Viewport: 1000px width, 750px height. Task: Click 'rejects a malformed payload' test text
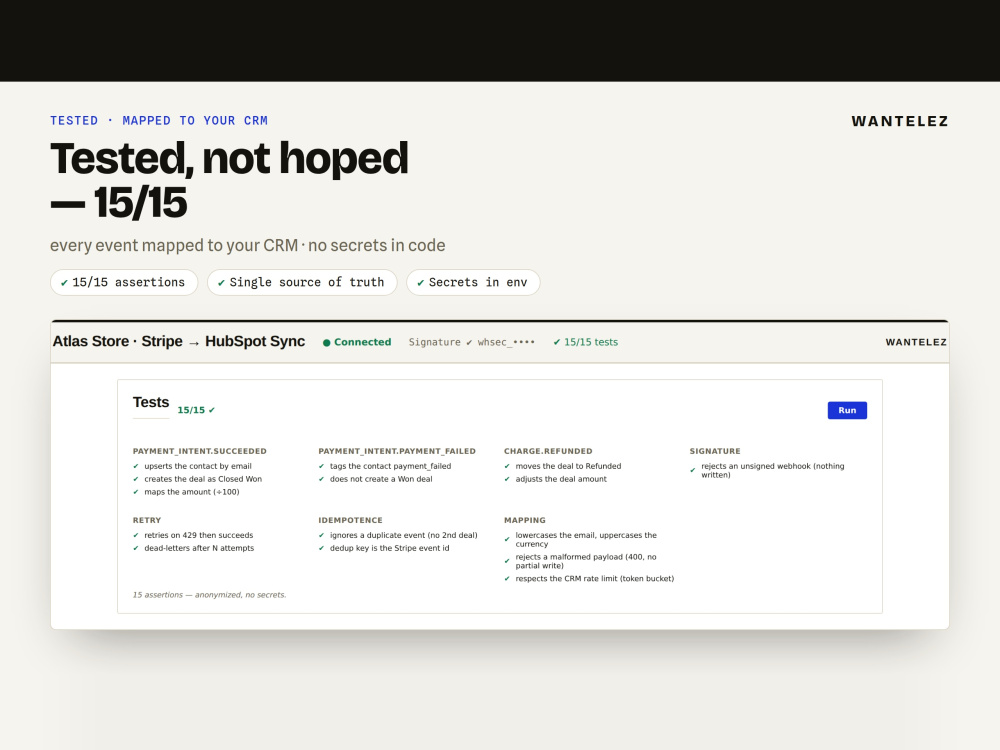tap(586, 561)
